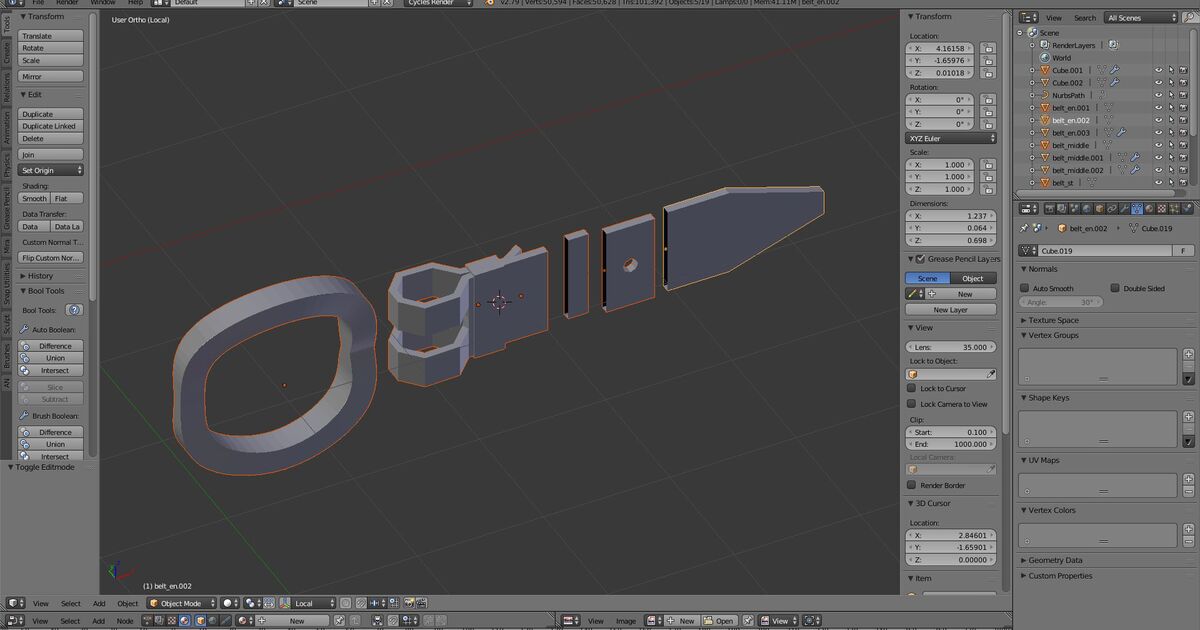
Task: Open the Material tab in Properties editor
Action: click(x=1148, y=208)
